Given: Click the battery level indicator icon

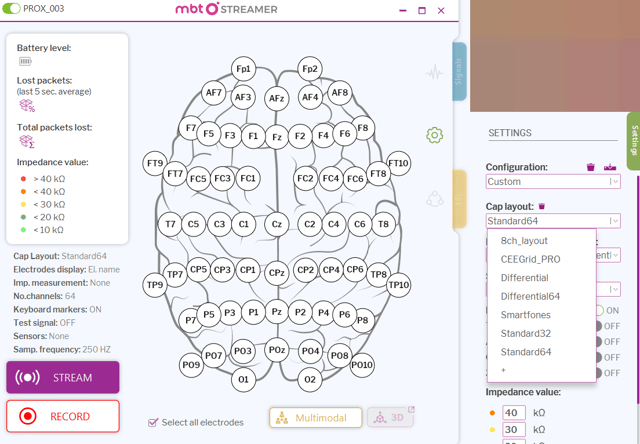Looking at the screenshot, I should 25,61.
